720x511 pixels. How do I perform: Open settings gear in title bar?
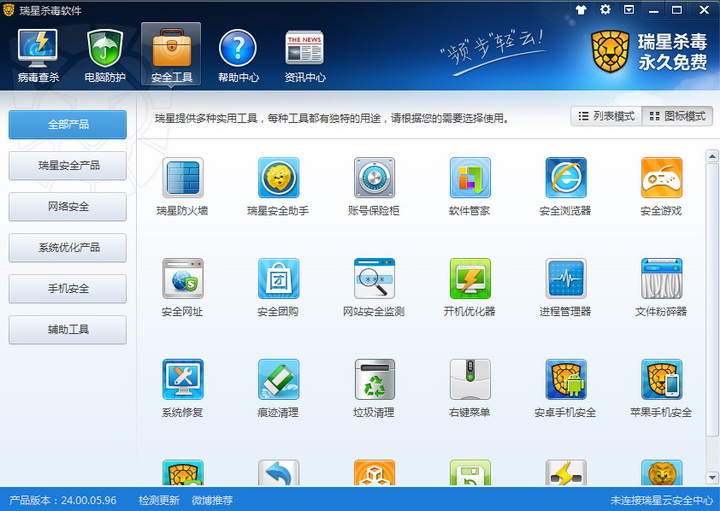(x=606, y=10)
